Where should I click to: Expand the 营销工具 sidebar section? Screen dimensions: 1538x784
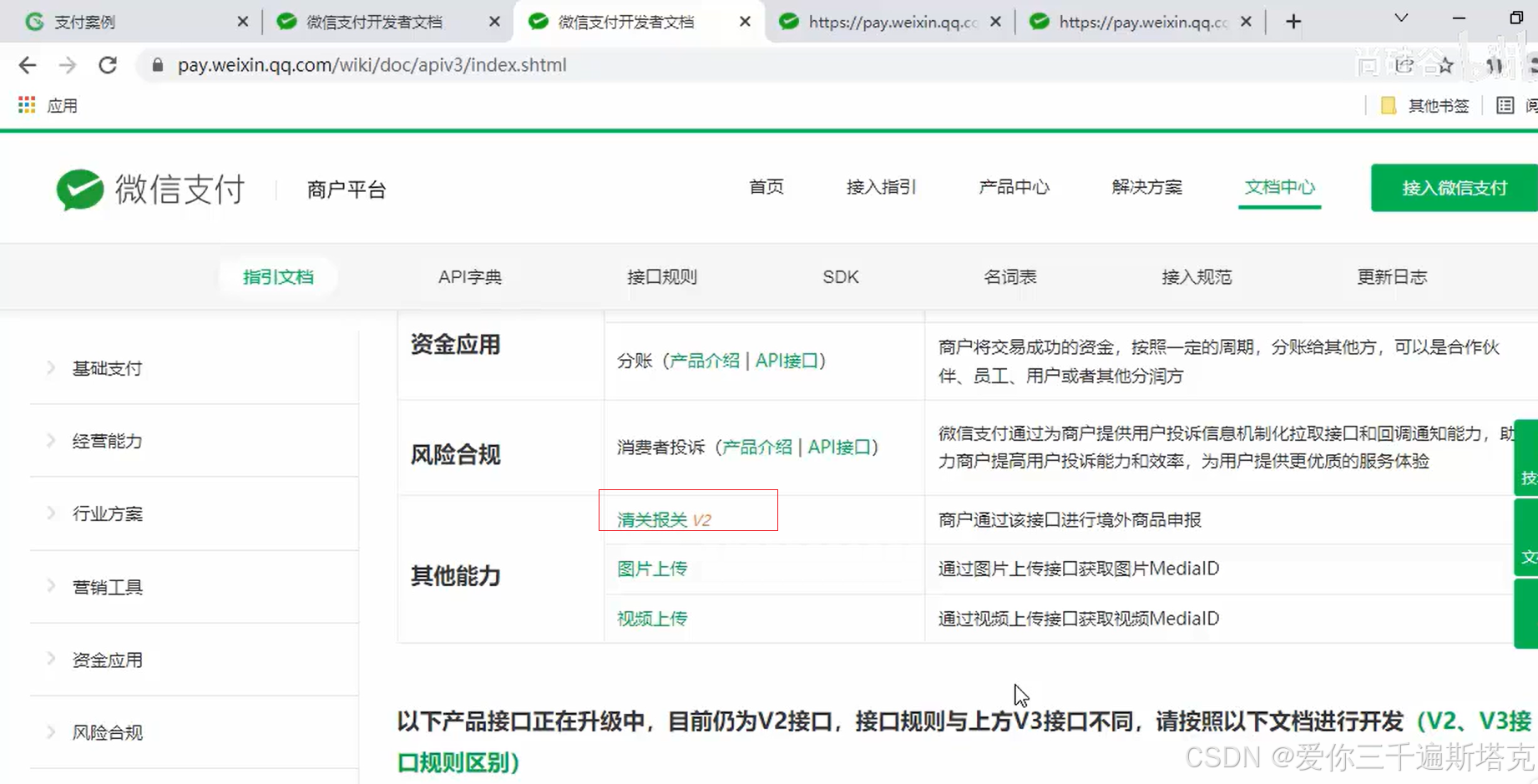[106, 587]
